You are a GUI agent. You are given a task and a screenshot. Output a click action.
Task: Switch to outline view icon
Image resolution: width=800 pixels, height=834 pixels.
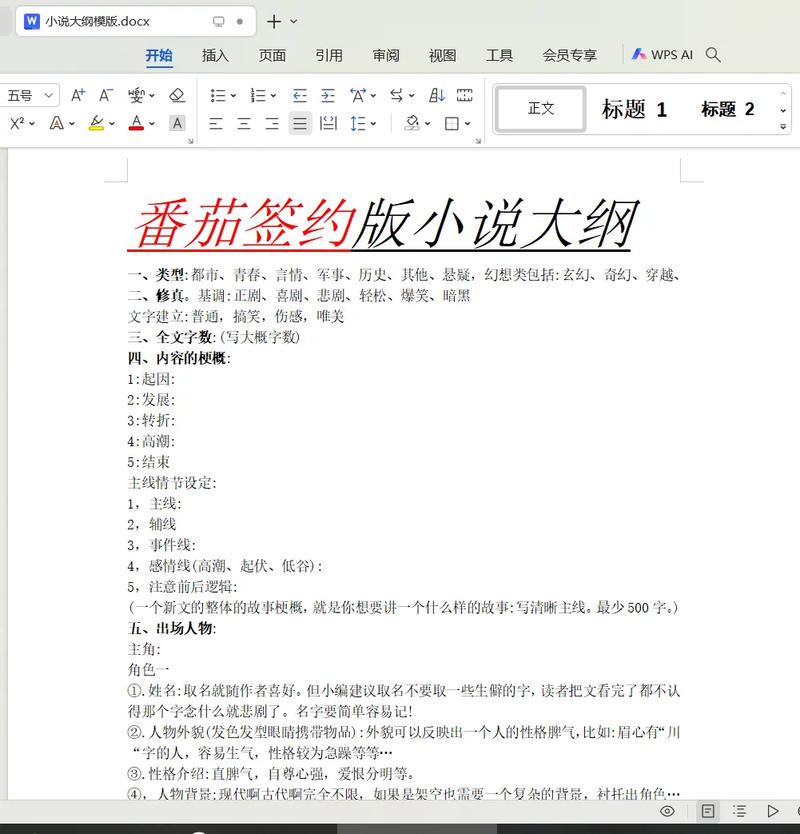739,811
